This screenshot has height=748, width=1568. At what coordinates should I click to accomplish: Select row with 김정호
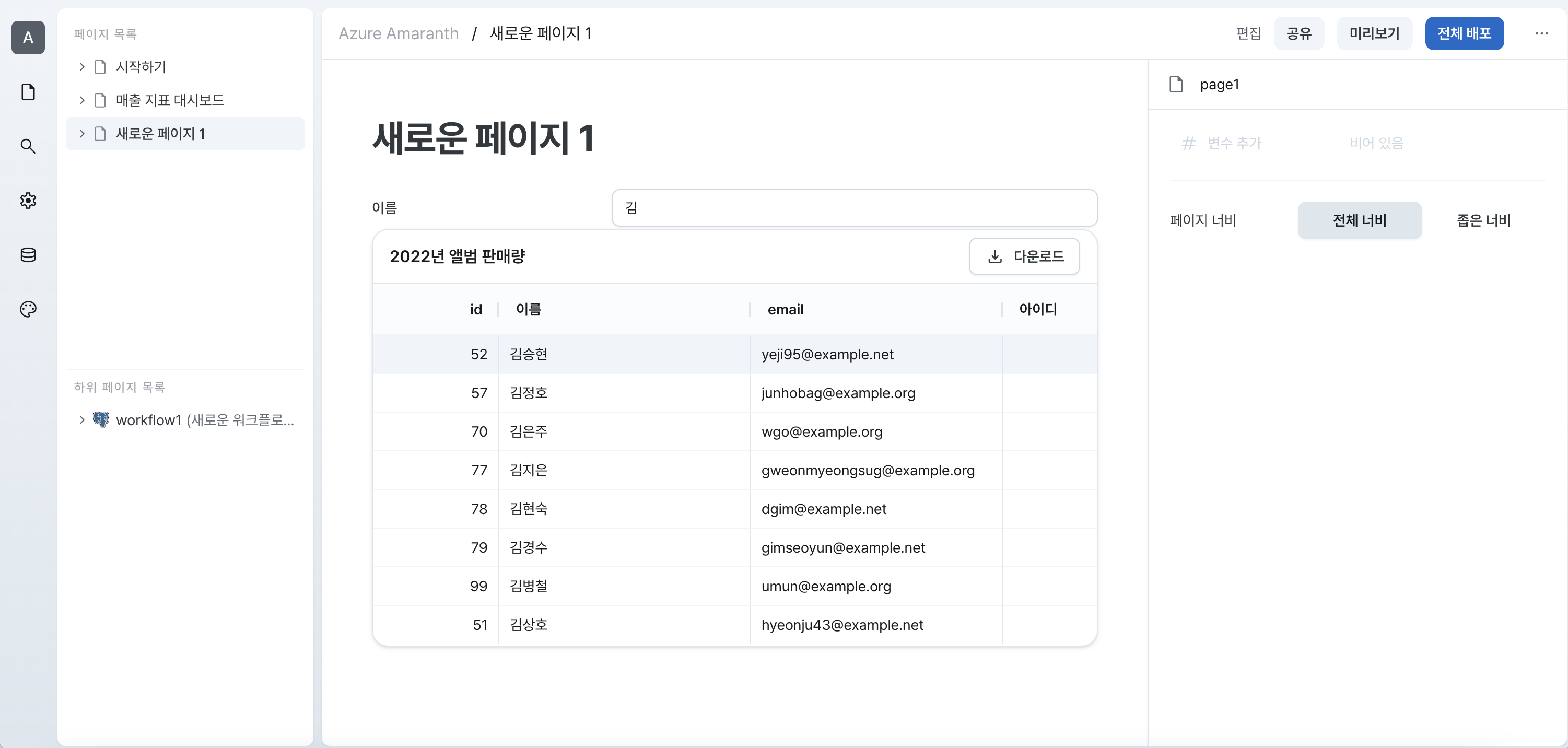[x=735, y=393]
